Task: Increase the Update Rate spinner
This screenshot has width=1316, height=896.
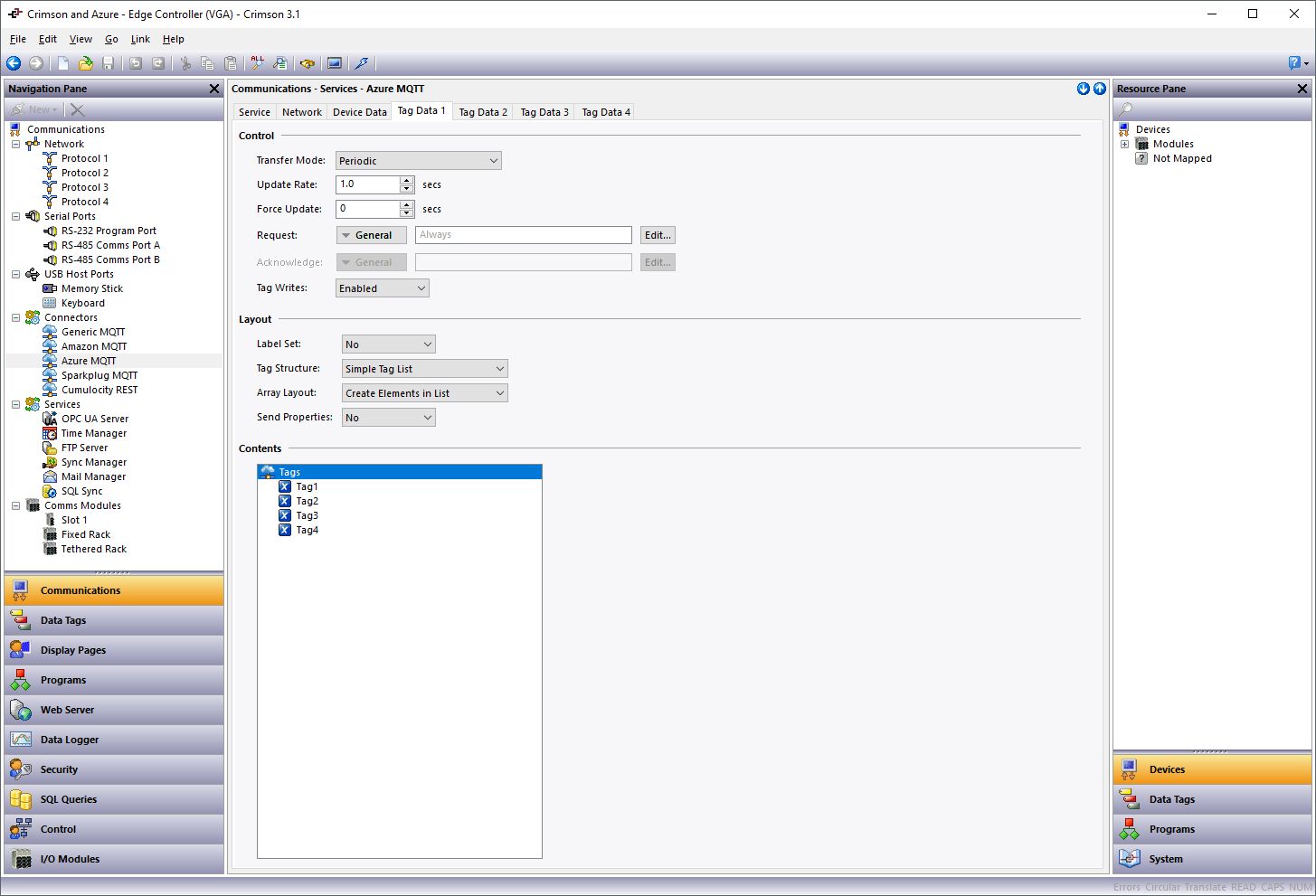Action: (407, 180)
